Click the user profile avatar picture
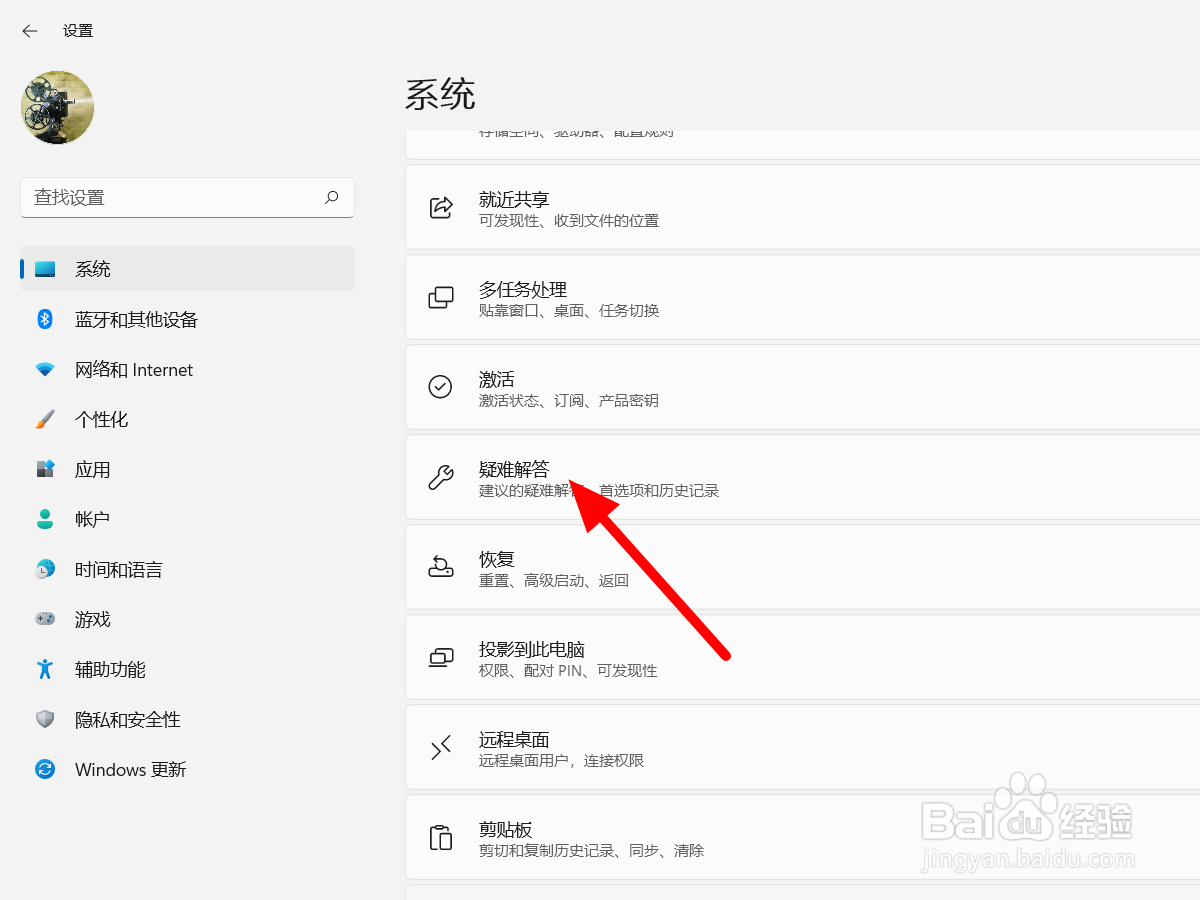 (57, 107)
